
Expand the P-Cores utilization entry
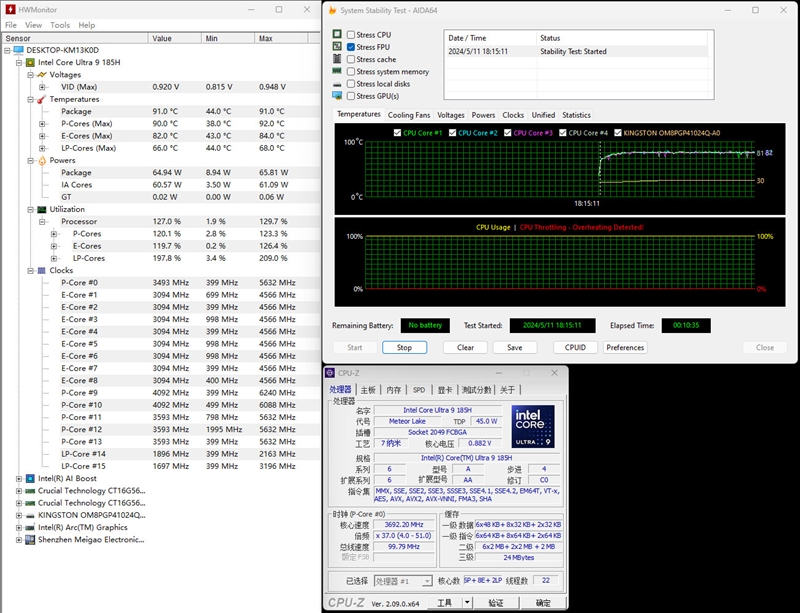coord(54,234)
